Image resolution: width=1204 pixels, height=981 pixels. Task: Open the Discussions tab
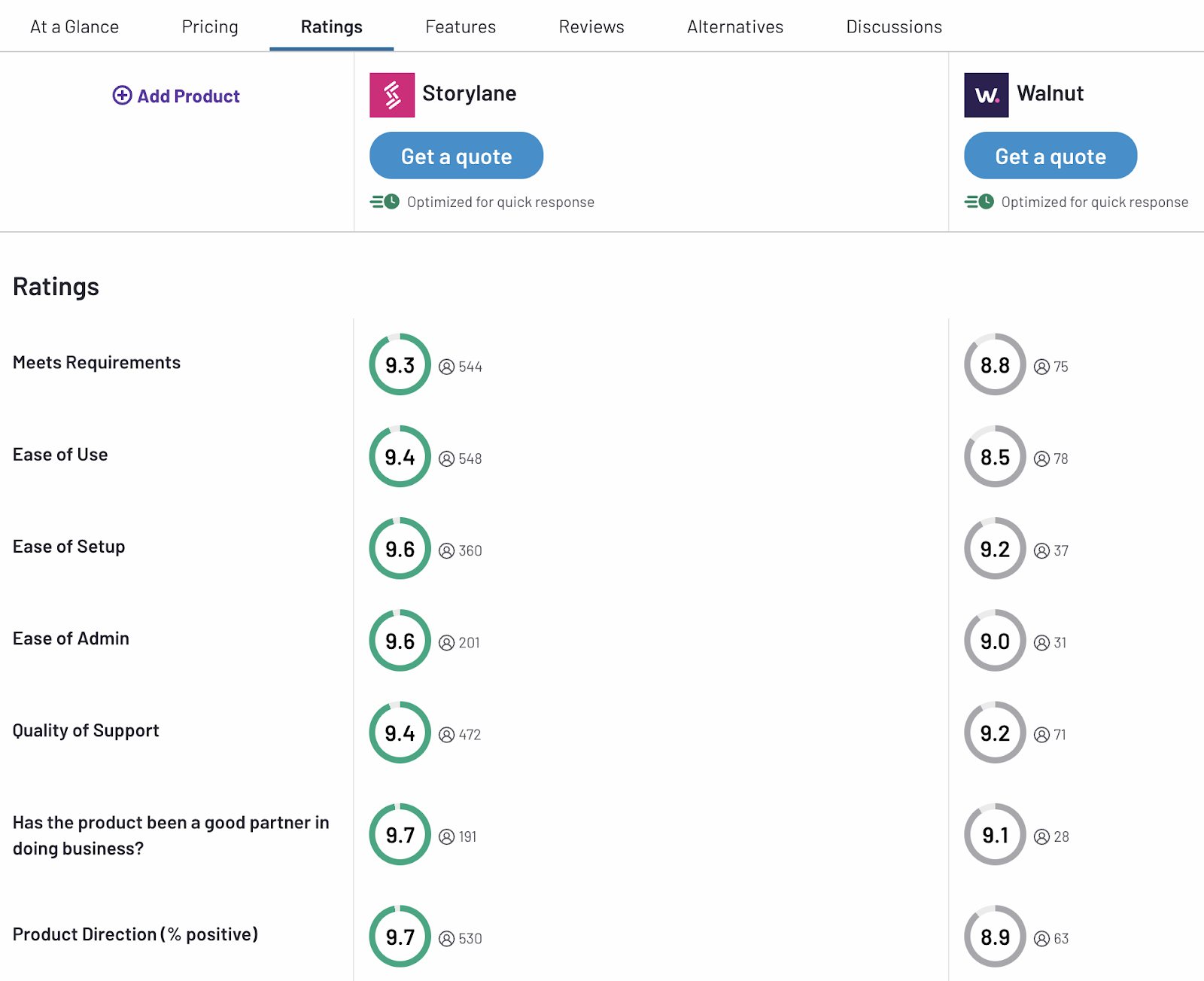(x=894, y=26)
